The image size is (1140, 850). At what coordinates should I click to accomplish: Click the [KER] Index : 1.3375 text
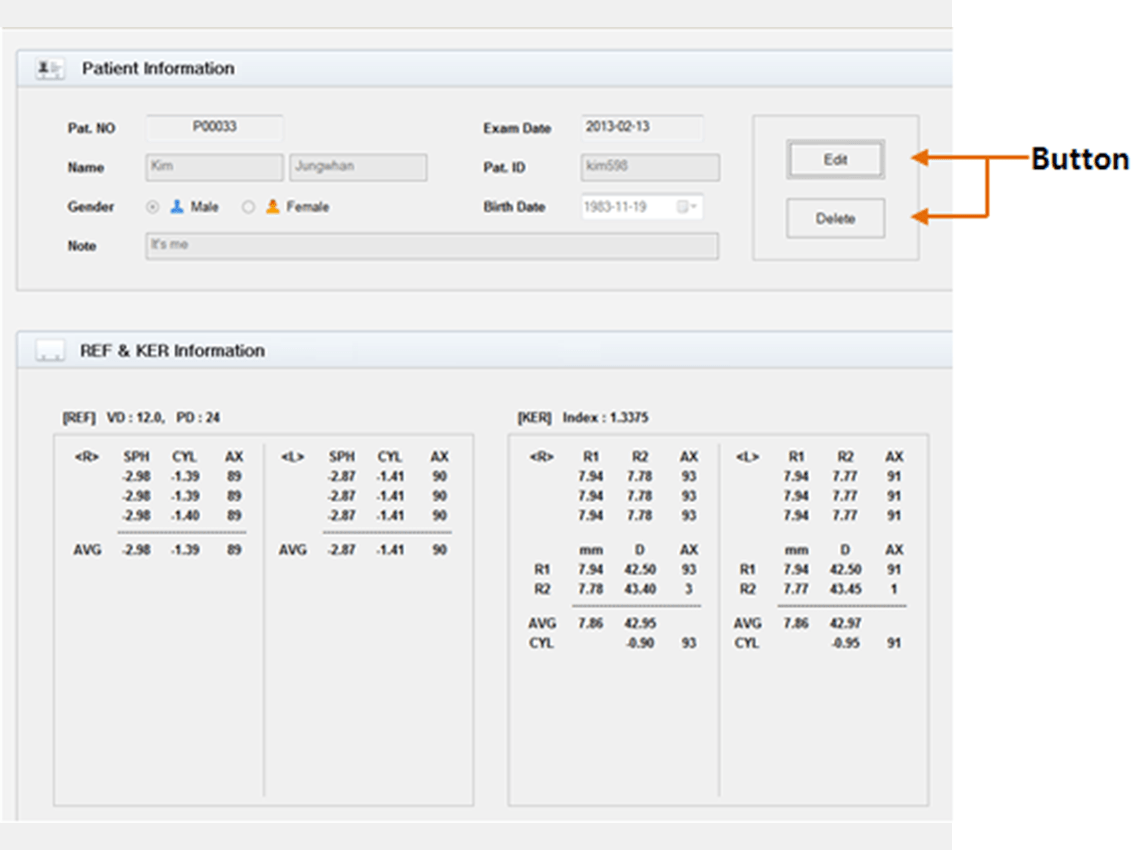coord(583,417)
